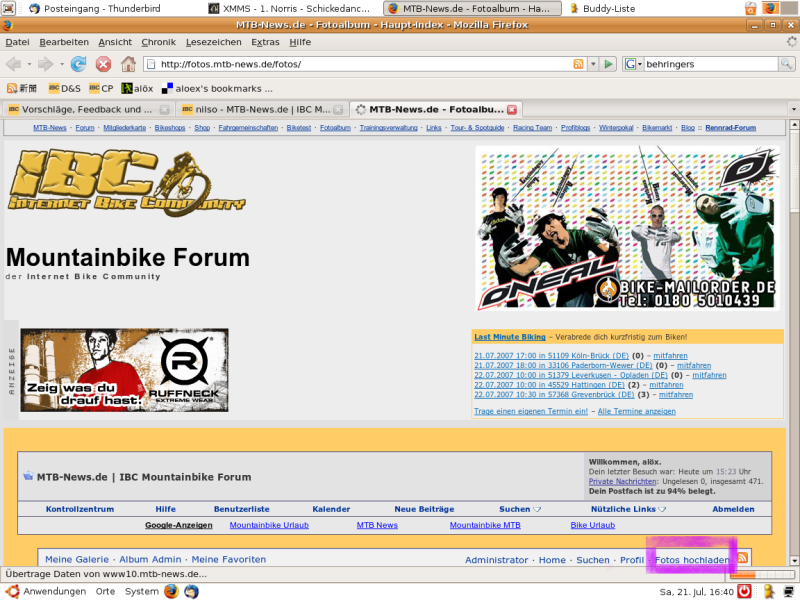The height and width of the screenshot is (600, 800).
Task: Click the display icon in bottom panel tray
Action: (789, 591)
